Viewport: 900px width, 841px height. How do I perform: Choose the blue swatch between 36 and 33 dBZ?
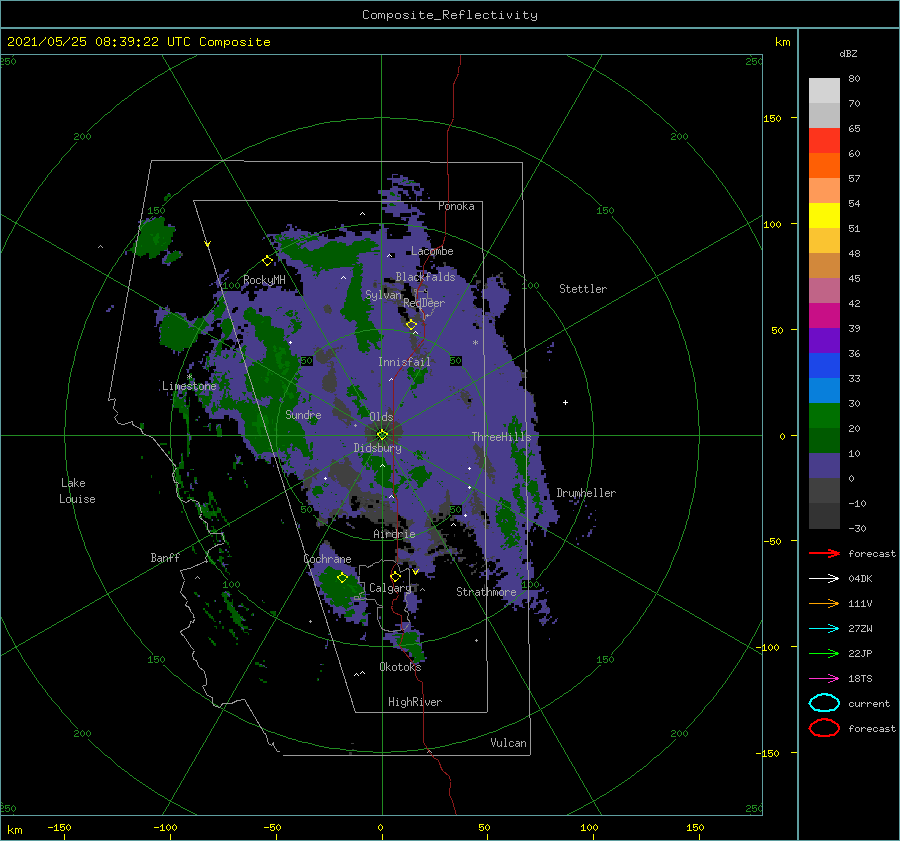824,366
